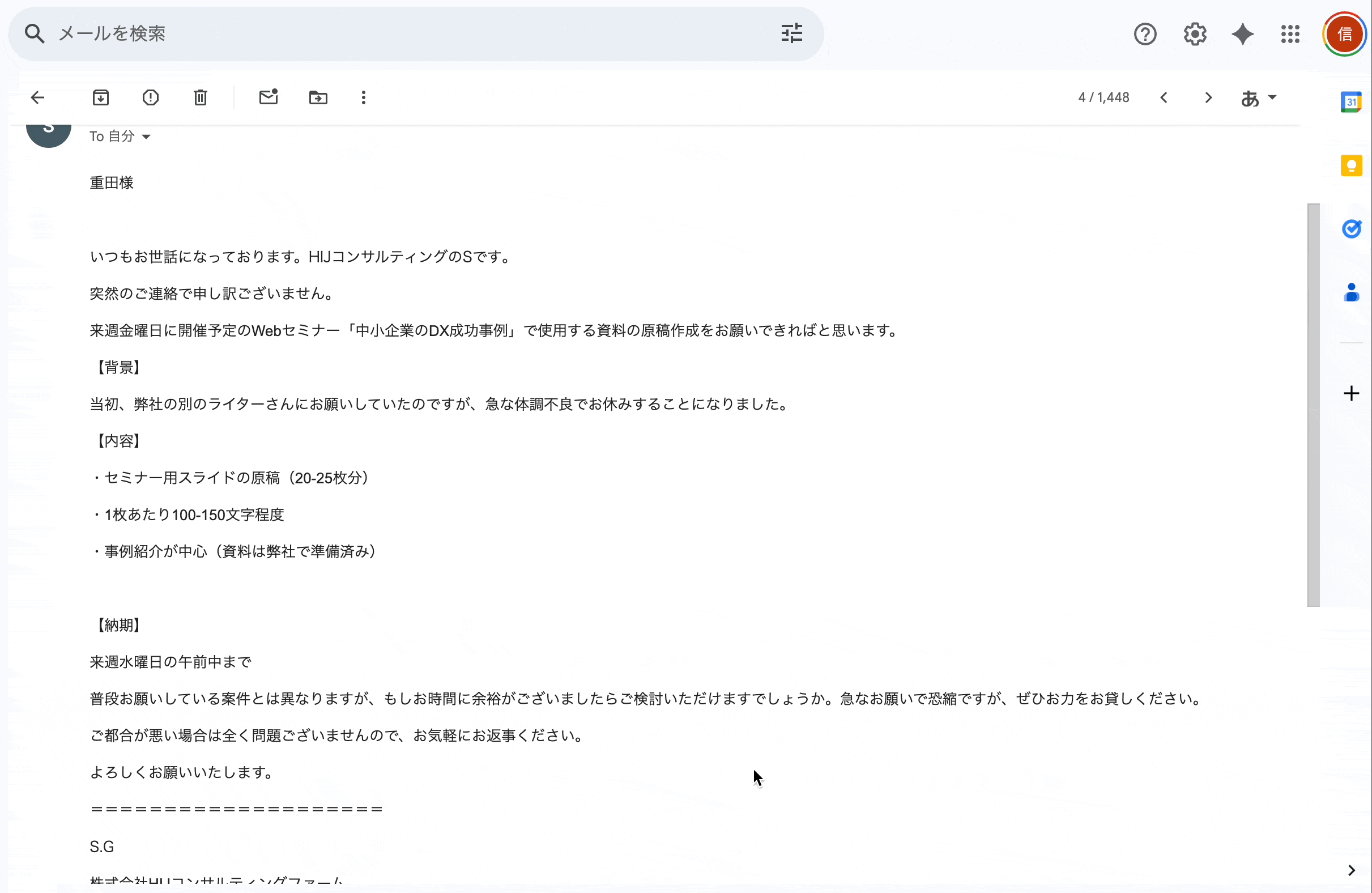1372x893 pixels.
Task: Open the Google Calendar side panel
Action: pyautogui.click(x=1351, y=102)
